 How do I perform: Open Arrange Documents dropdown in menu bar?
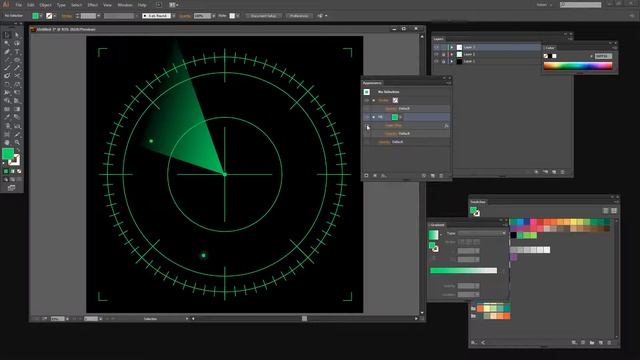click(173, 5)
